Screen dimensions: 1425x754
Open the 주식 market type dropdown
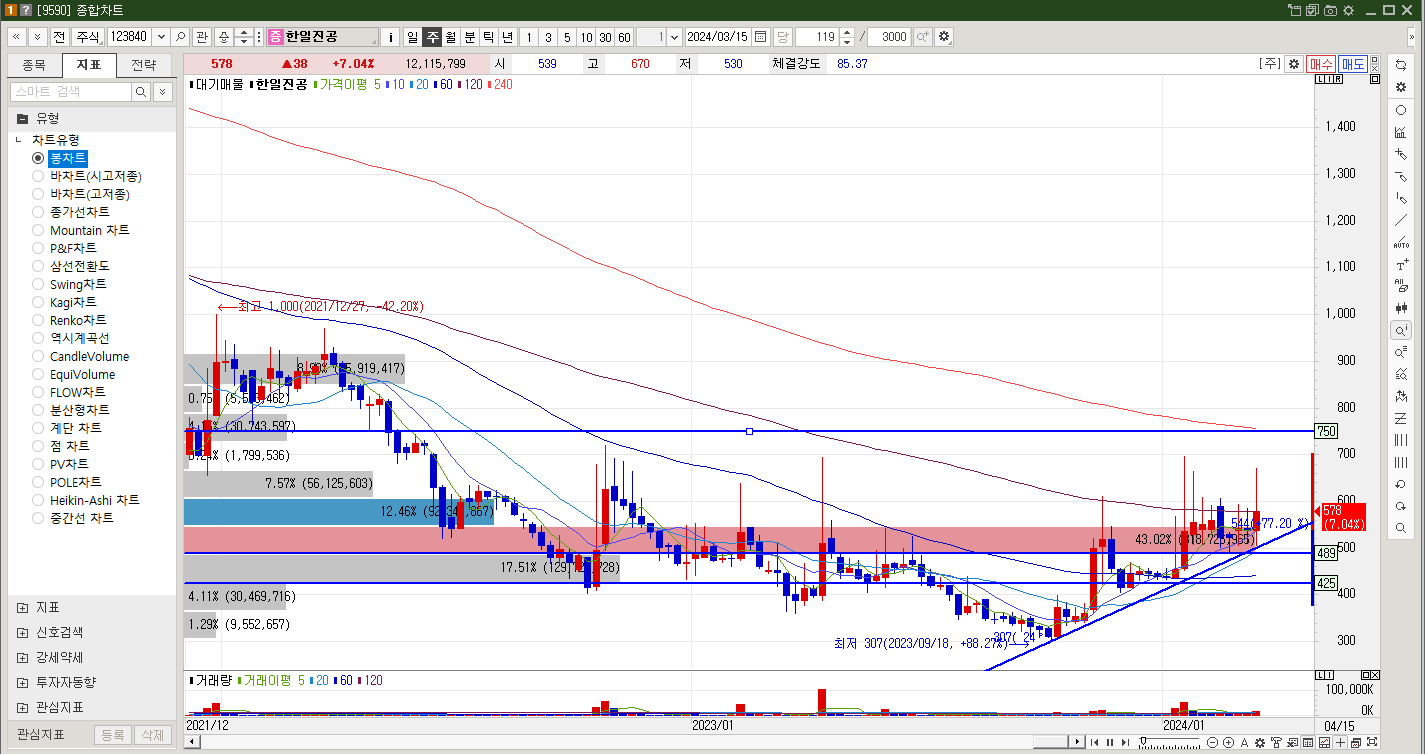pos(89,36)
